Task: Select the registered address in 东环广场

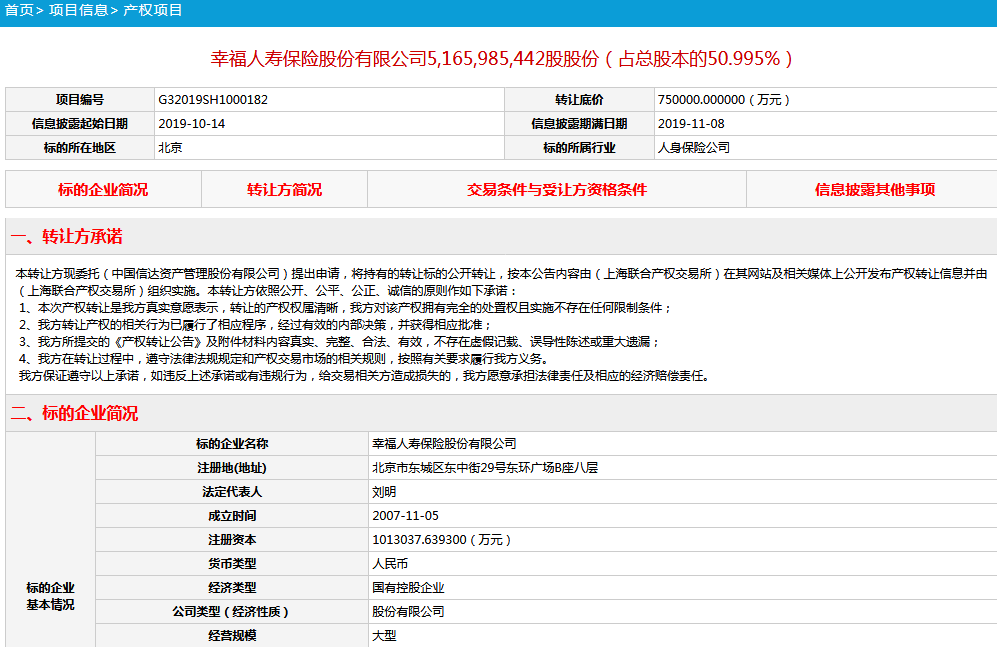Action: (x=484, y=468)
